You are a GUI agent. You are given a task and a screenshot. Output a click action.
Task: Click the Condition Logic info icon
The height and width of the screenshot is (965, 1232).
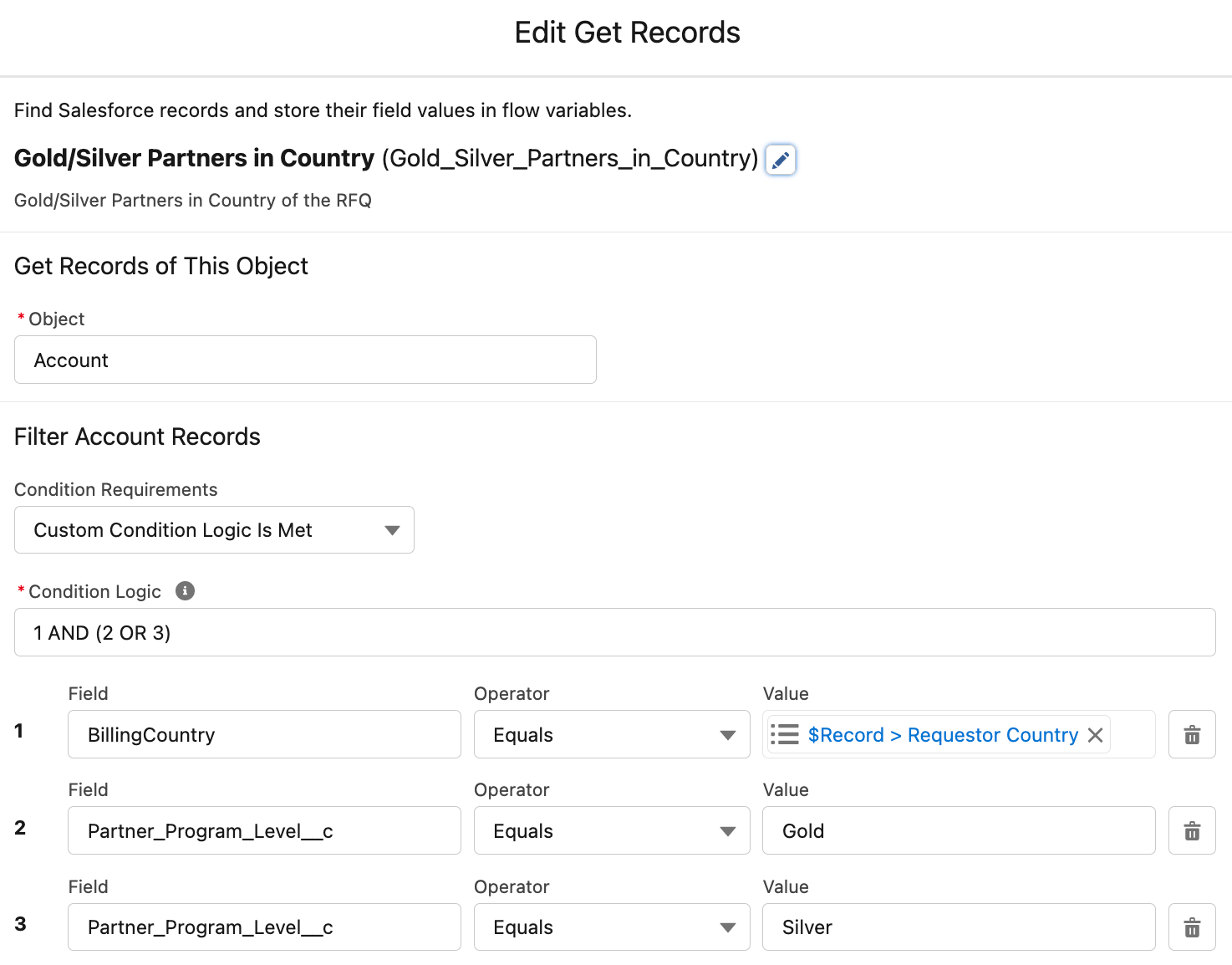pyautogui.click(x=185, y=591)
